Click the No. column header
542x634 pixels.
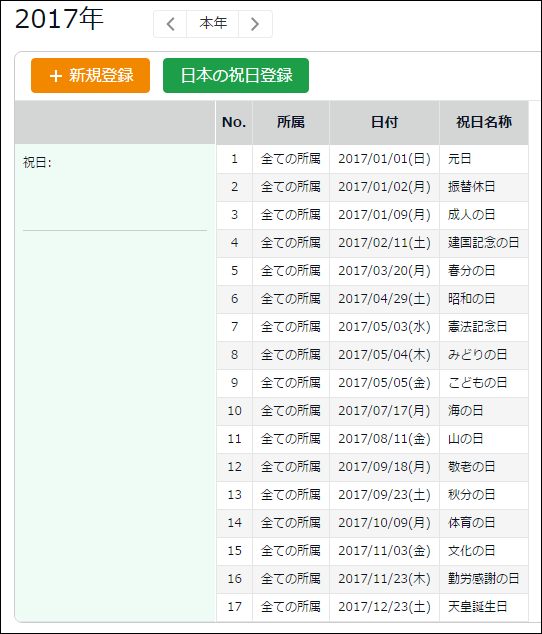coord(234,122)
